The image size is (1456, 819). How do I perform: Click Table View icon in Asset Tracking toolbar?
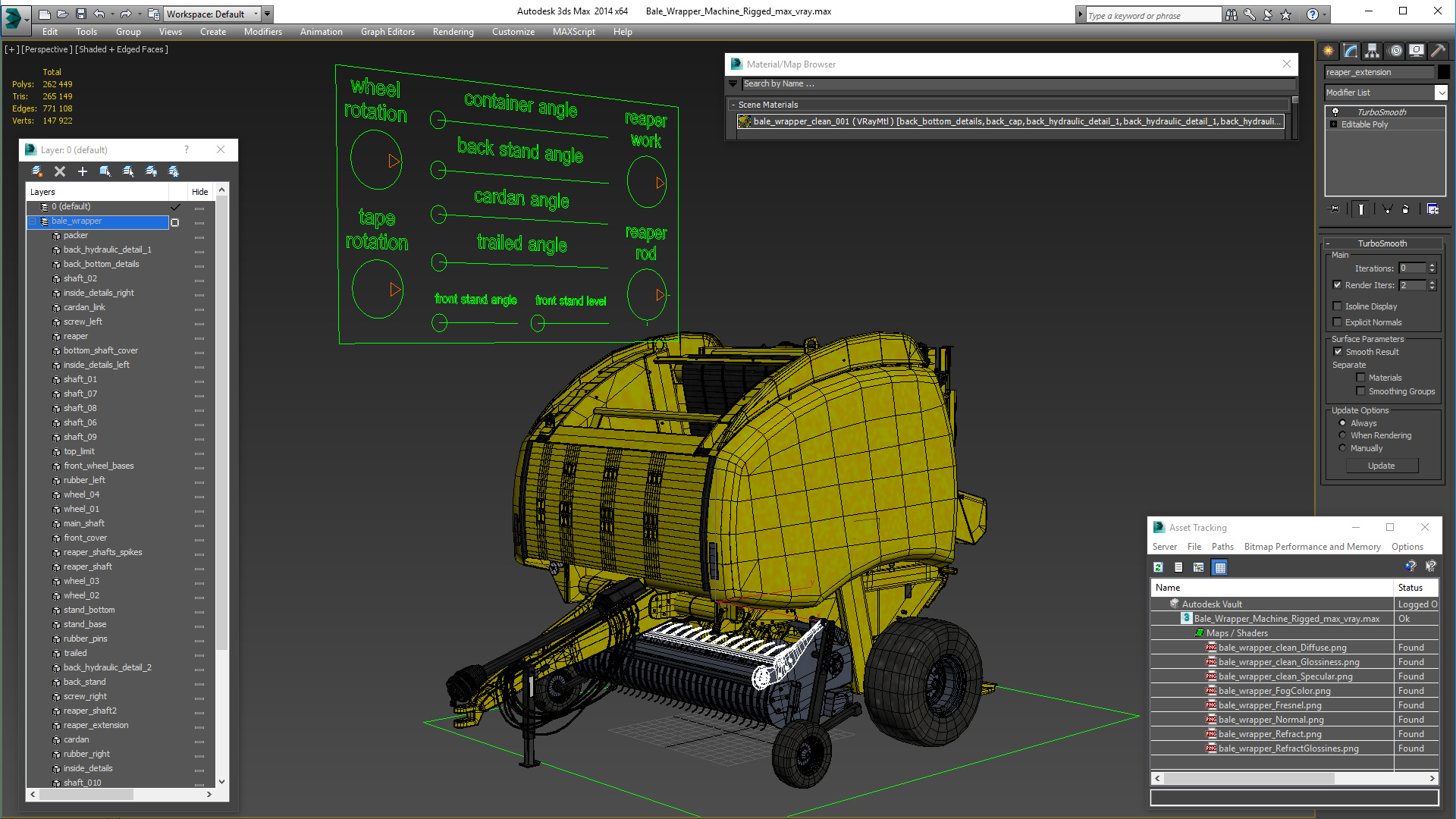pos(1219,567)
